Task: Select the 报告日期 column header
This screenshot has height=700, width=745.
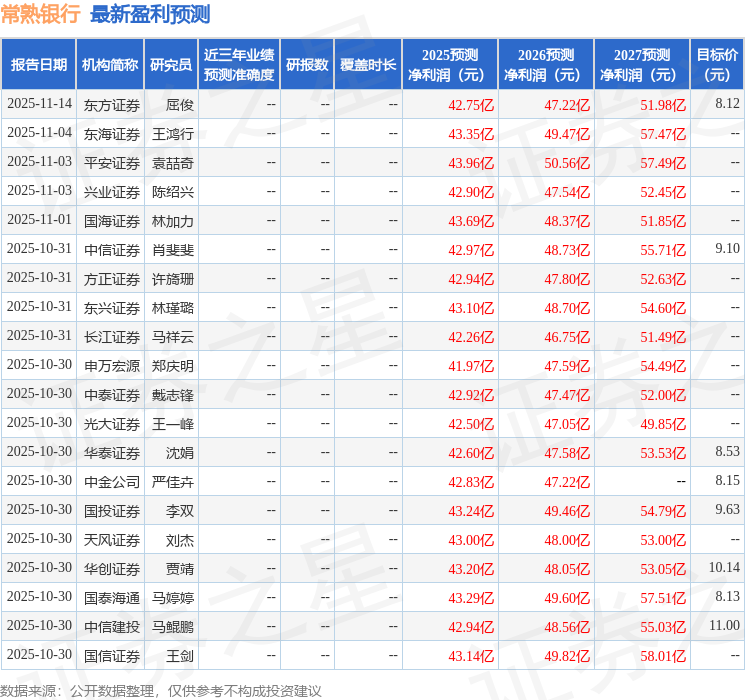Action: tap(39, 64)
